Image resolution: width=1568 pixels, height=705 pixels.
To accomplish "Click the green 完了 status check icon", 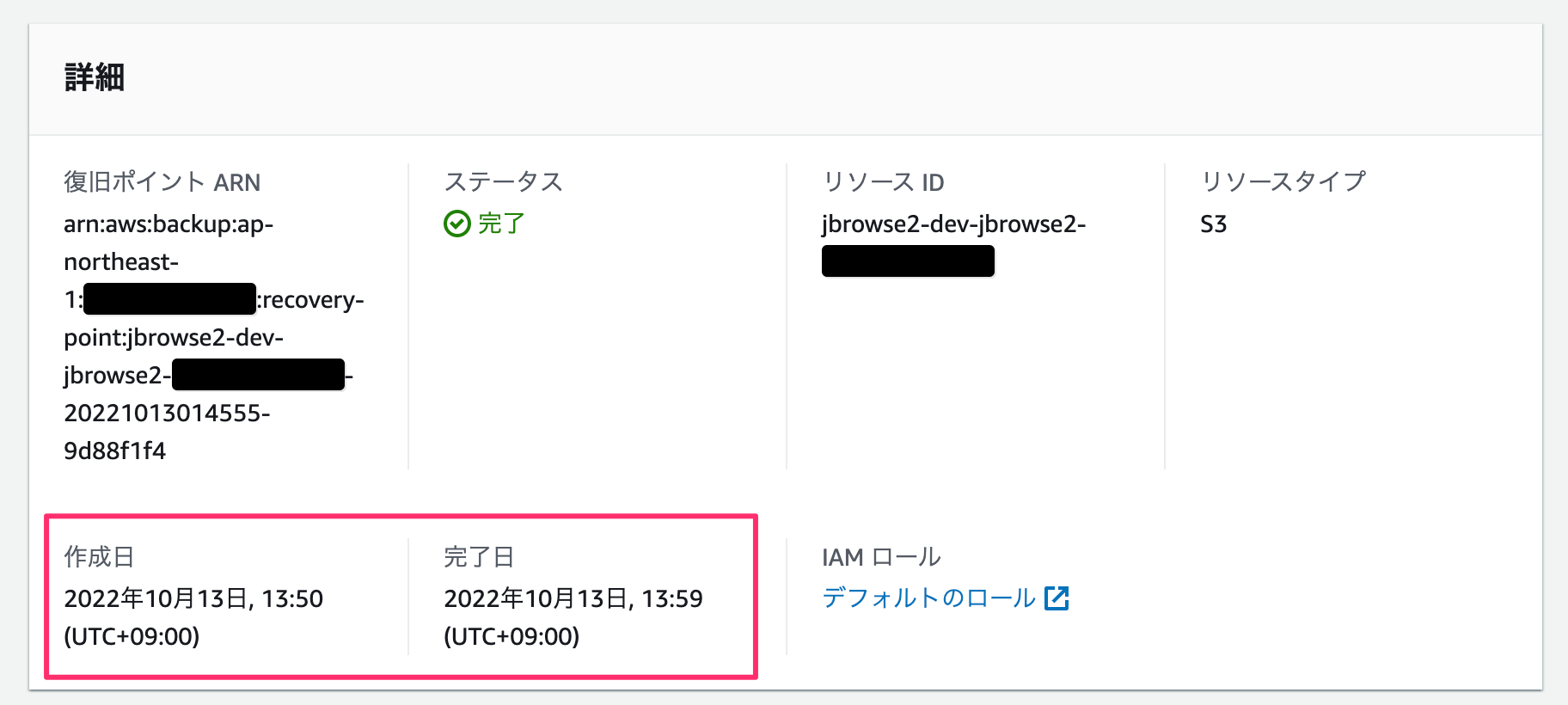I will (456, 224).
